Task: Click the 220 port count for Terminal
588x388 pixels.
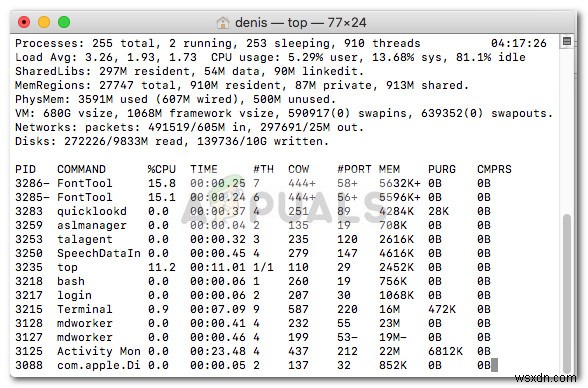Action: [347, 309]
